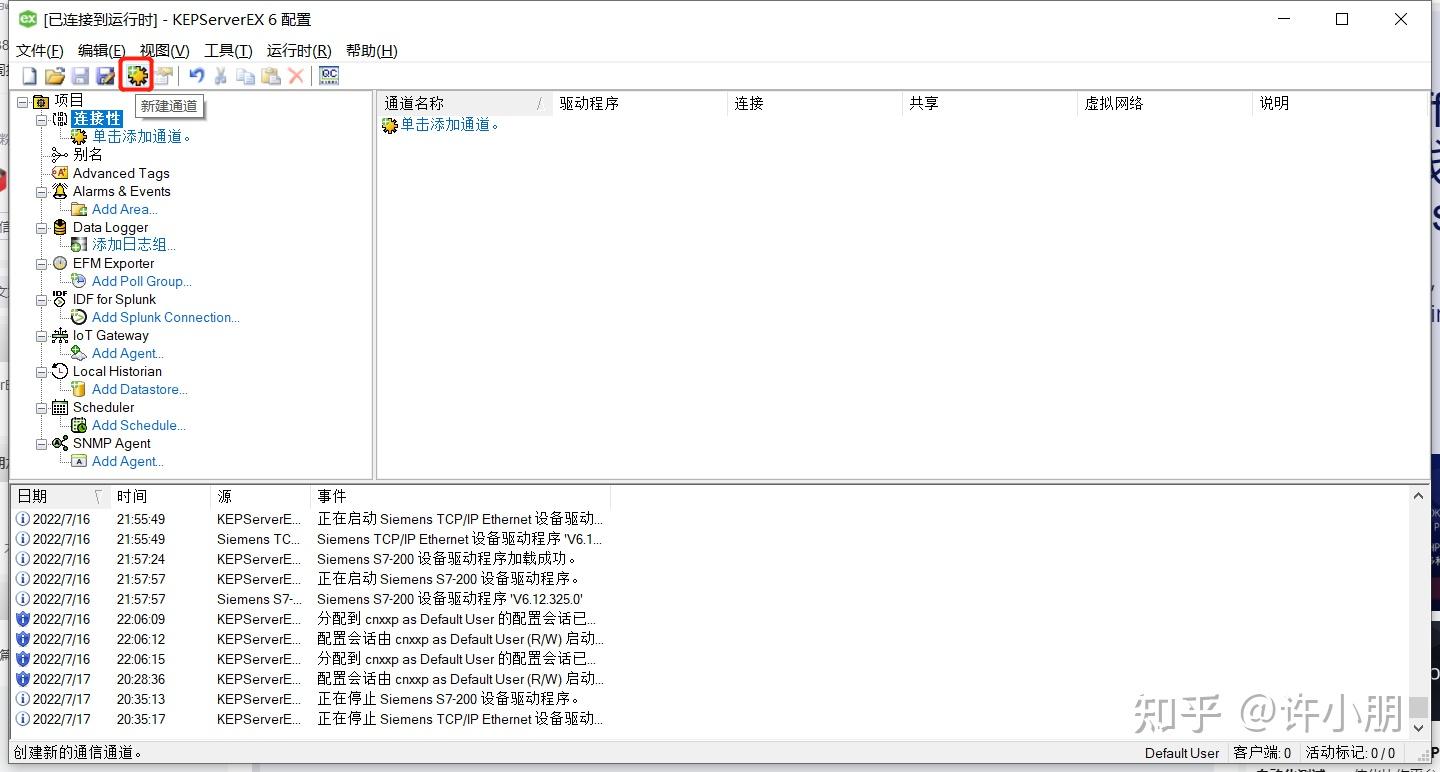Click the Add Splunk Connection link
The image size is (1440, 772).
click(x=165, y=317)
